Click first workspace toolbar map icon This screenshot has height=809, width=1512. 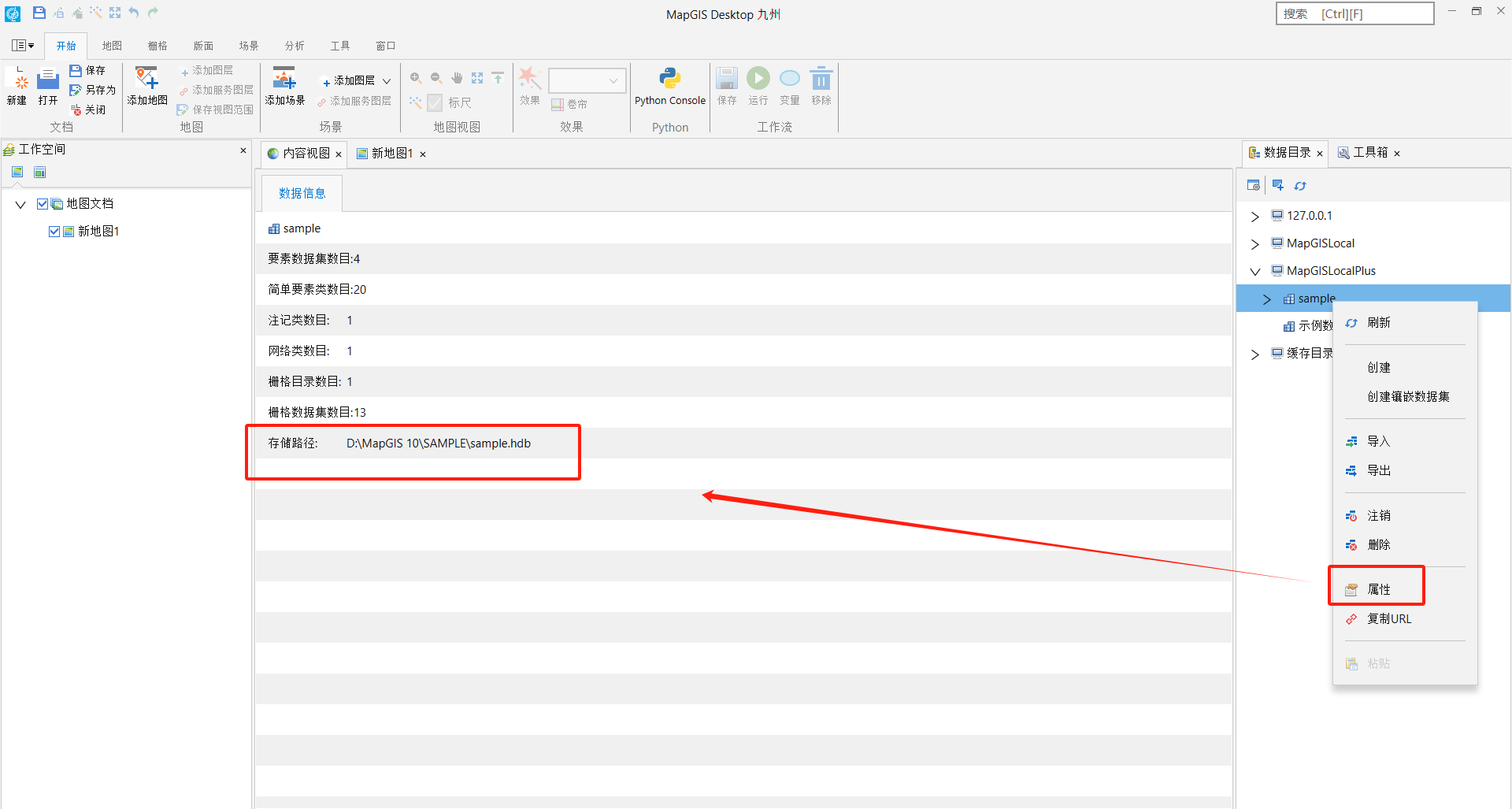point(17,173)
